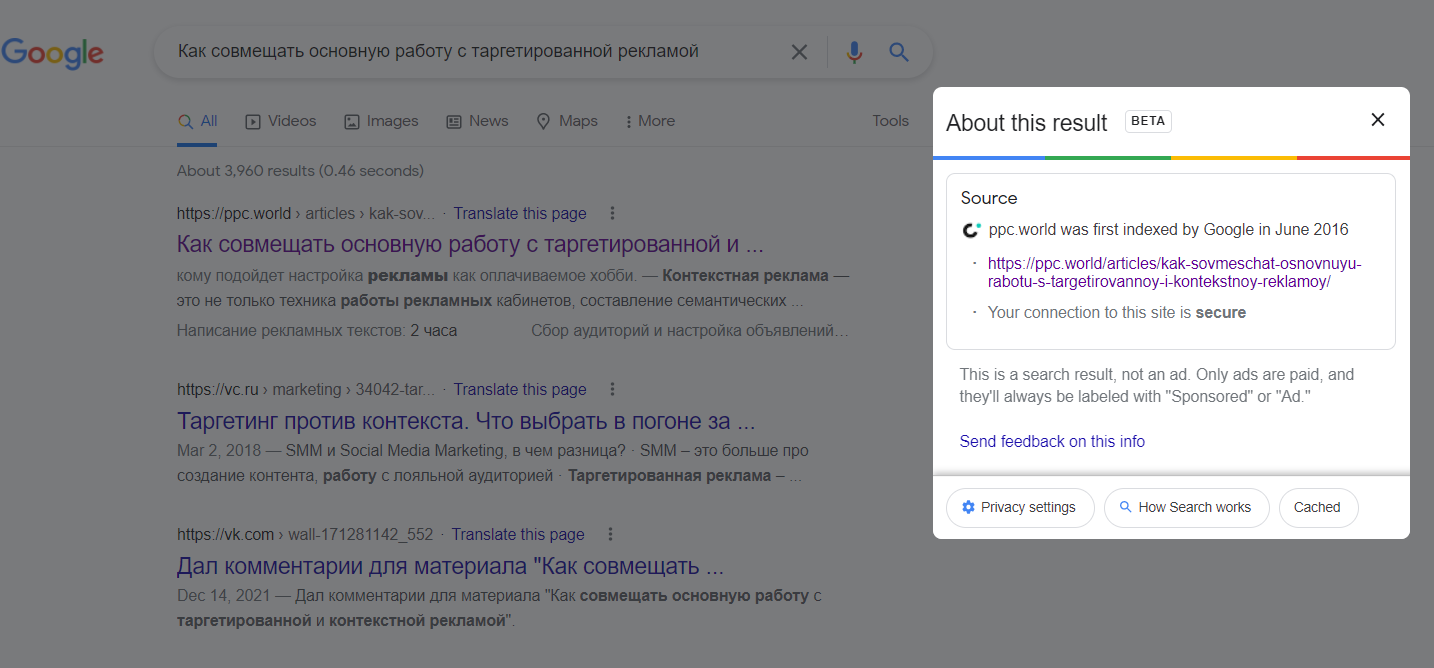Open ppc.world article URL in Source box
The width and height of the screenshot is (1434, 668).
click(1174, 272)
